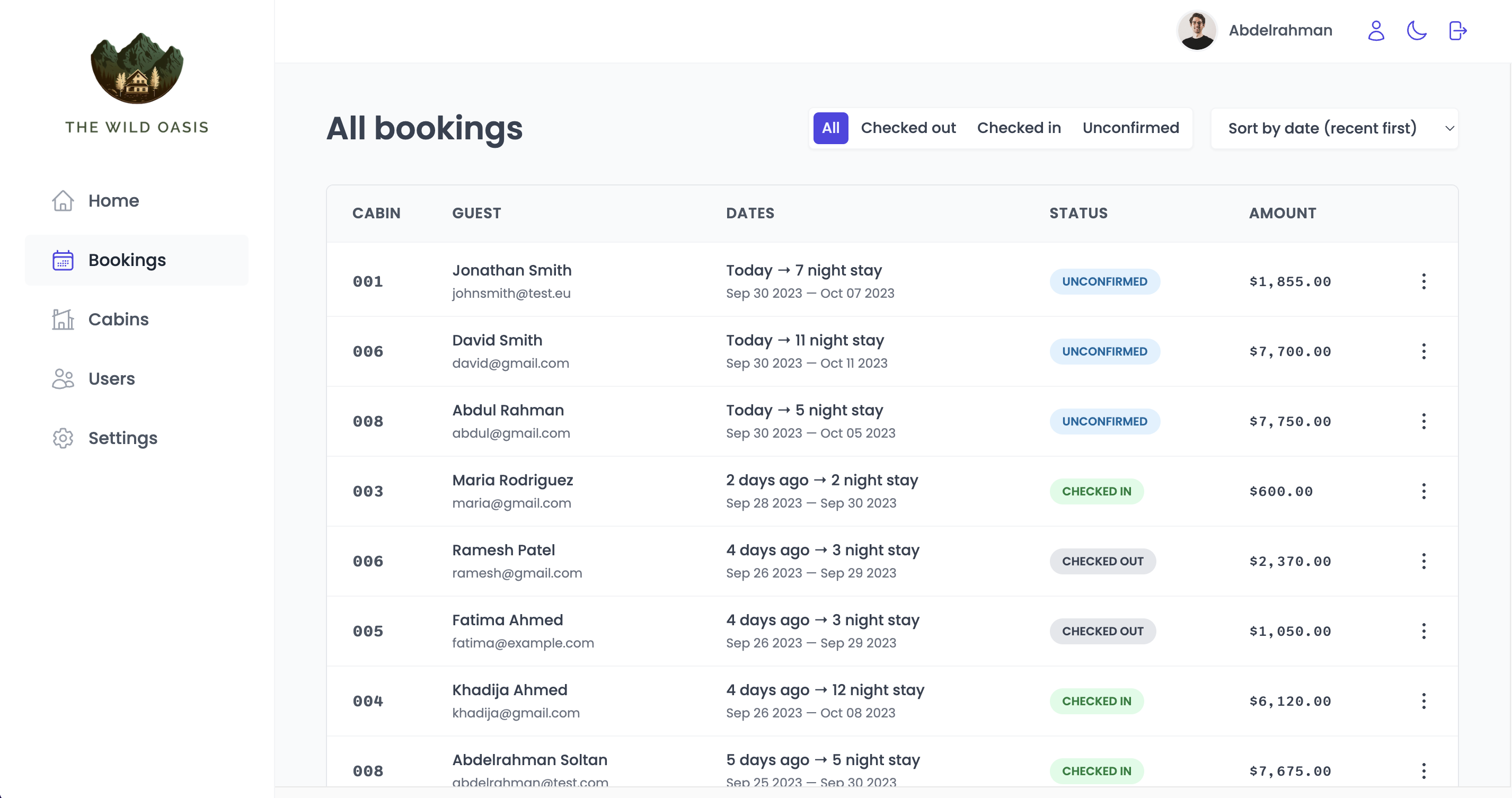Click David Smith's UNCONFIRMED status tag

pyautogui.click(x=1104, y=351)
